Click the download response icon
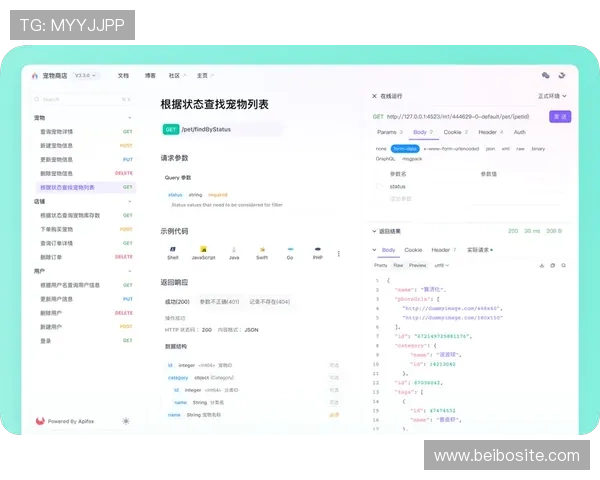 541,265
